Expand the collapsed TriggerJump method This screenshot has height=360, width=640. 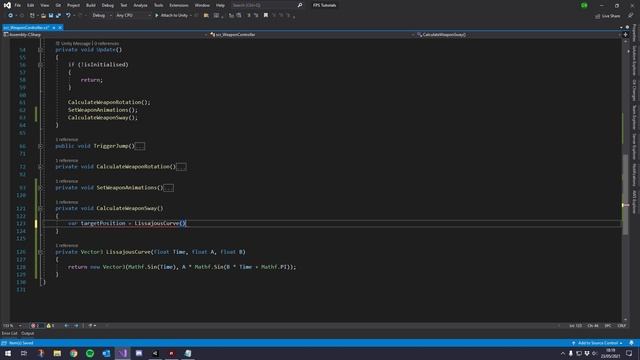[x=40, y=146]
